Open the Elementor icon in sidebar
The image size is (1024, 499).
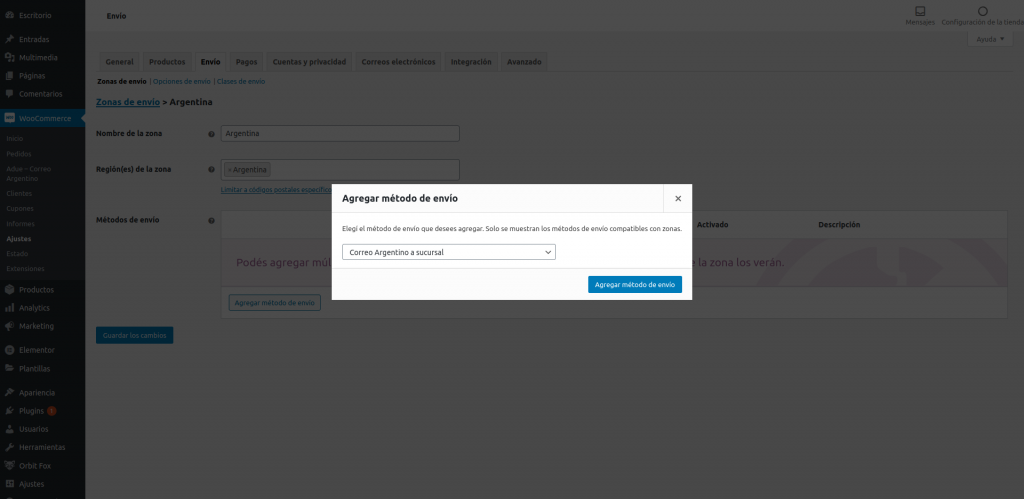[9, 350]
